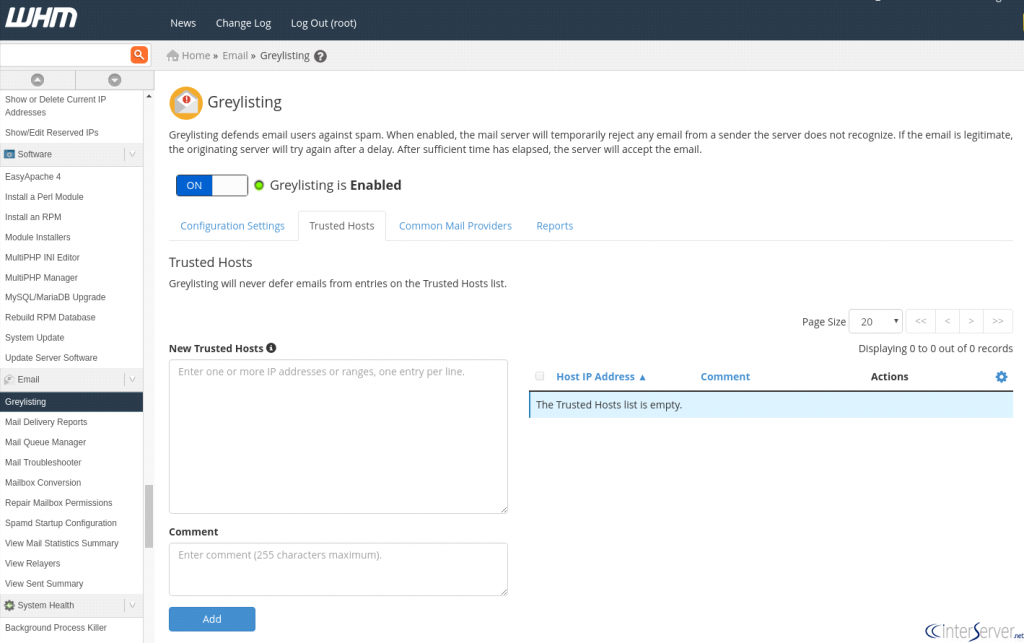1024x643 pixels.
Task: Click the Home house icon in breadcrumb
Action: [x=172, y=55]
